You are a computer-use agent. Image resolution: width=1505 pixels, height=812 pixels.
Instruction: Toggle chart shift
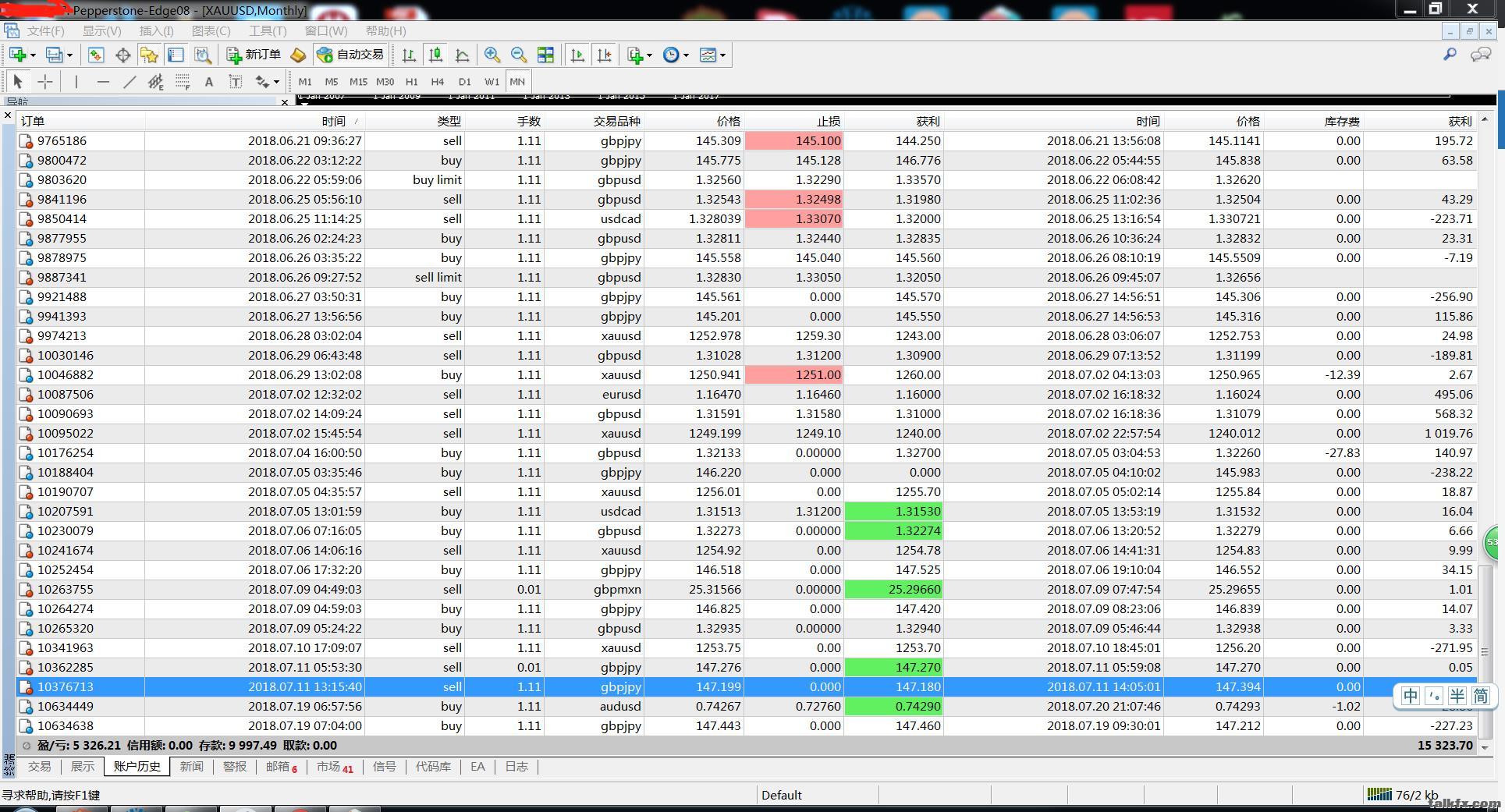click(x=604, y=55)
